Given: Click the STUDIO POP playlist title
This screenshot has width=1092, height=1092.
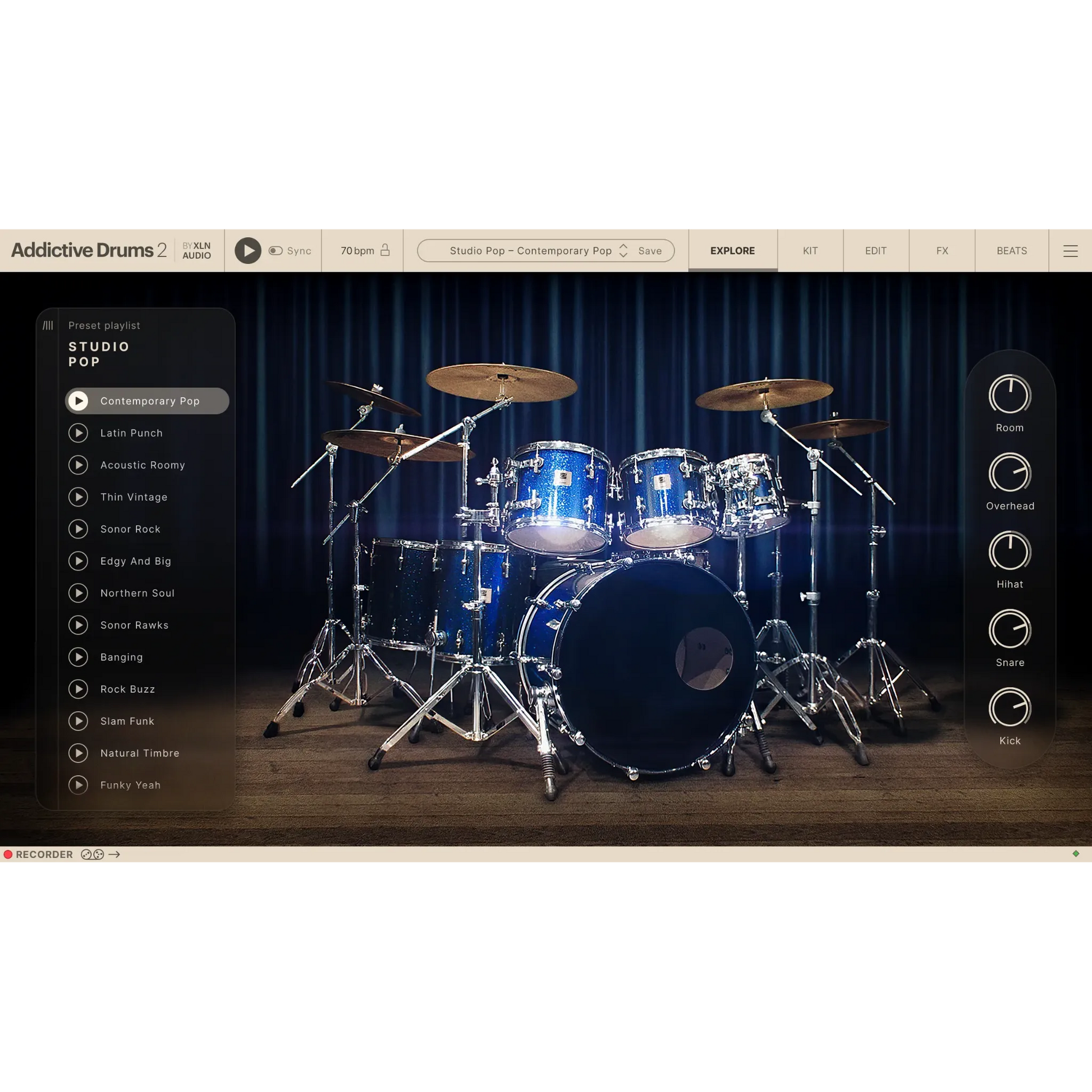Looking at the screenshot, I should pos(99,355).
